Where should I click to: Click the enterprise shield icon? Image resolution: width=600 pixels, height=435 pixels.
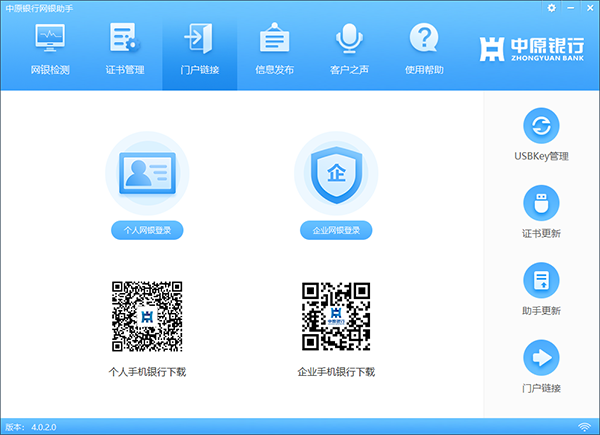point(336,173)
